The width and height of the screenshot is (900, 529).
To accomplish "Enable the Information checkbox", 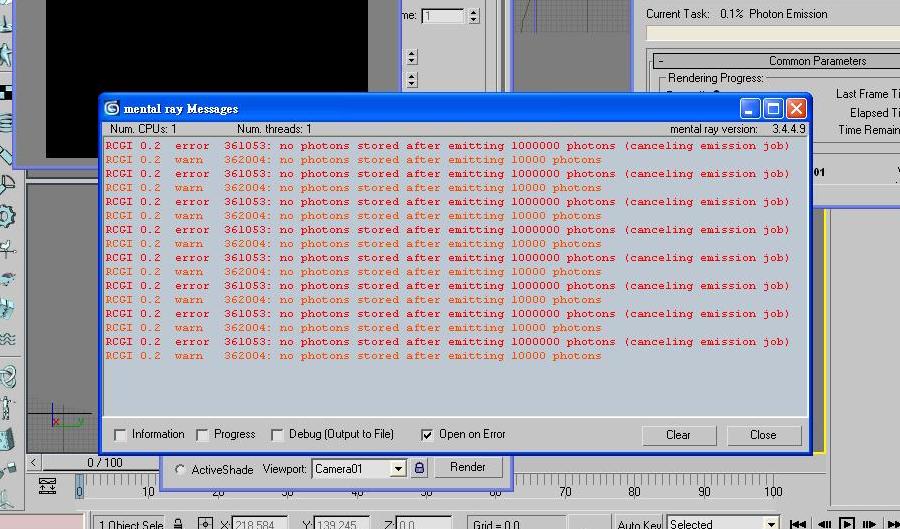I will tap(120, 435).
